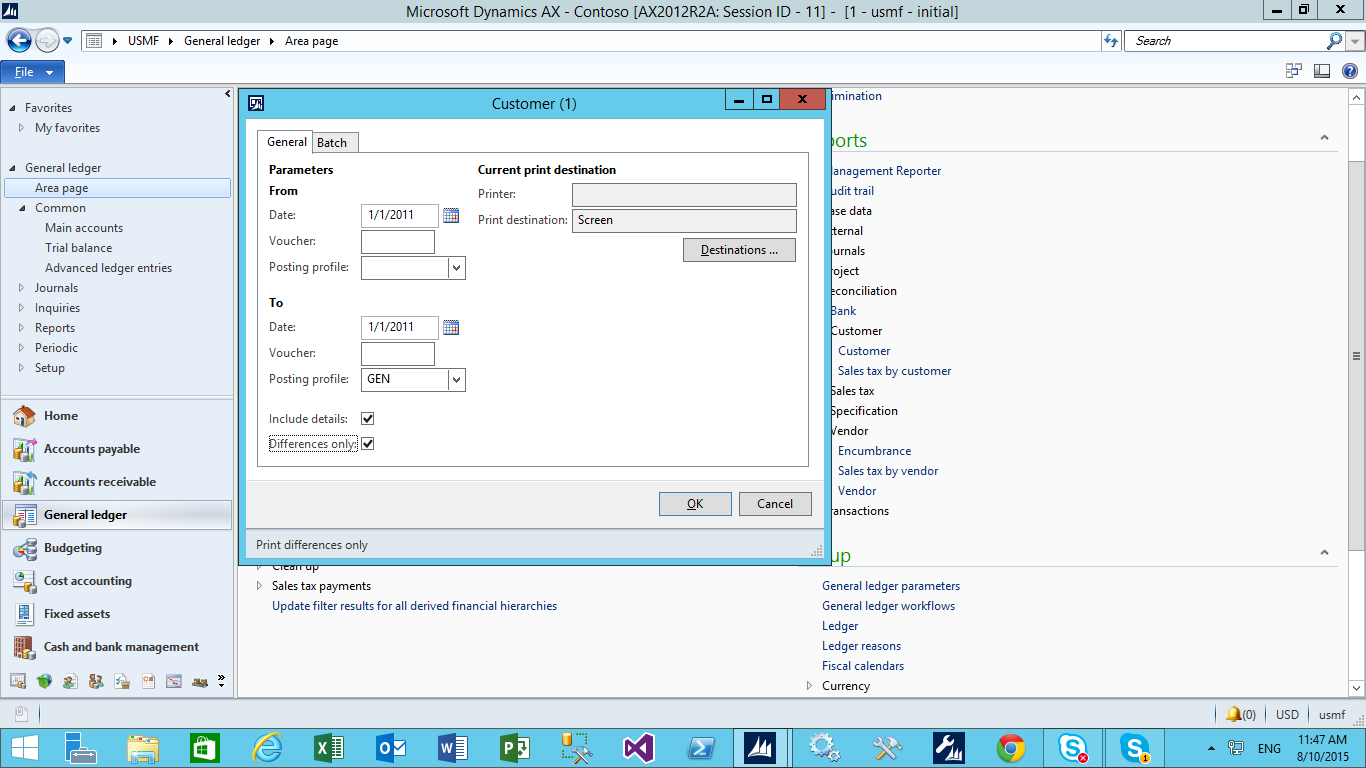Select the General tab

pyautogui.click(x=286, y=142)
